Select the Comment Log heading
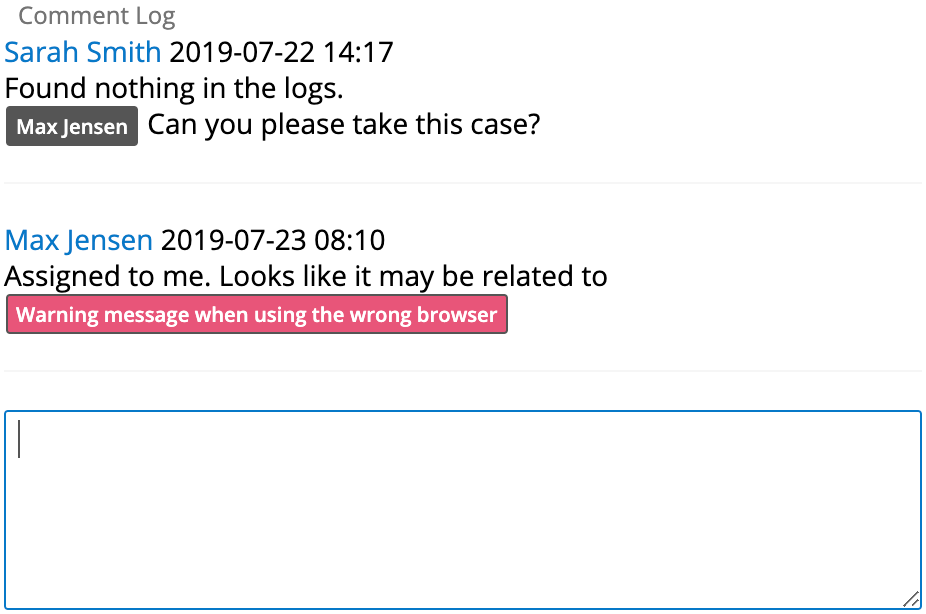926x614 pixels. click(x=96, y=16)
